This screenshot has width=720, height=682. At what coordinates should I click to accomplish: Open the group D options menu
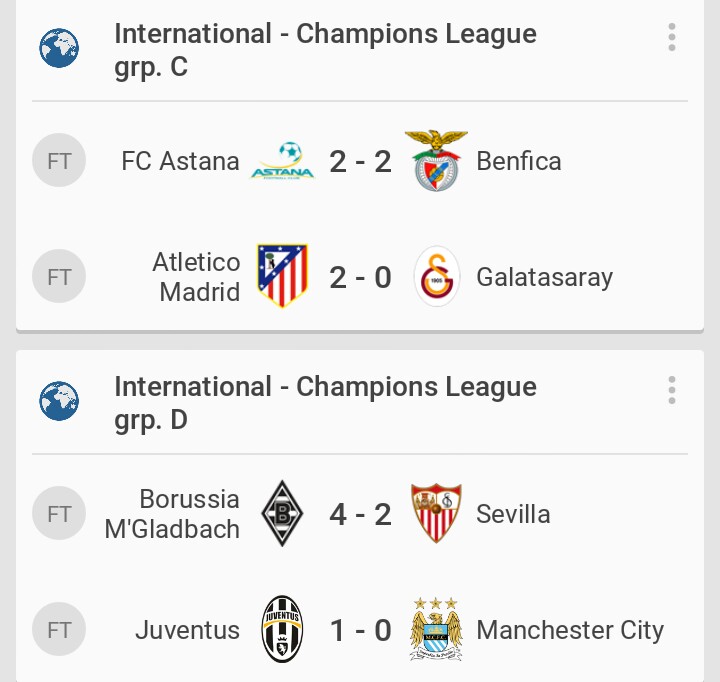[x=672, y=391]
